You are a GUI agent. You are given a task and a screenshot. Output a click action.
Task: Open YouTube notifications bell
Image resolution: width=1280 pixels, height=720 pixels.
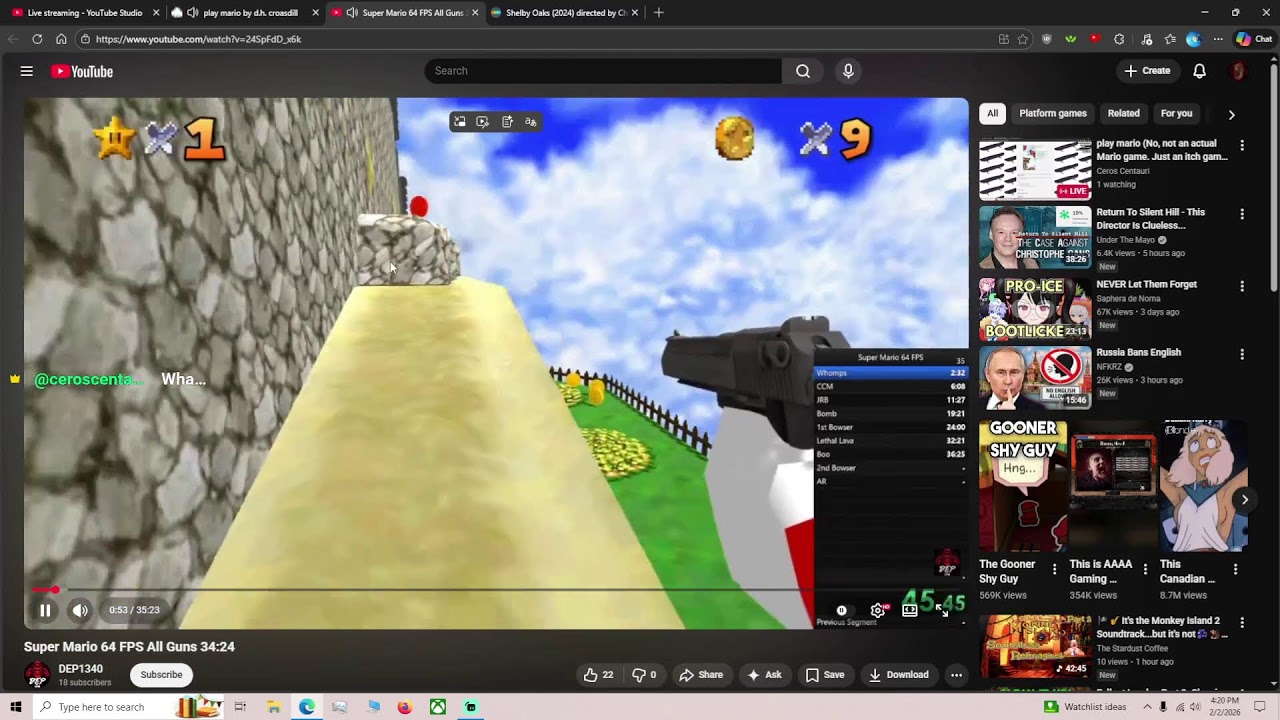pos(1199,71)
